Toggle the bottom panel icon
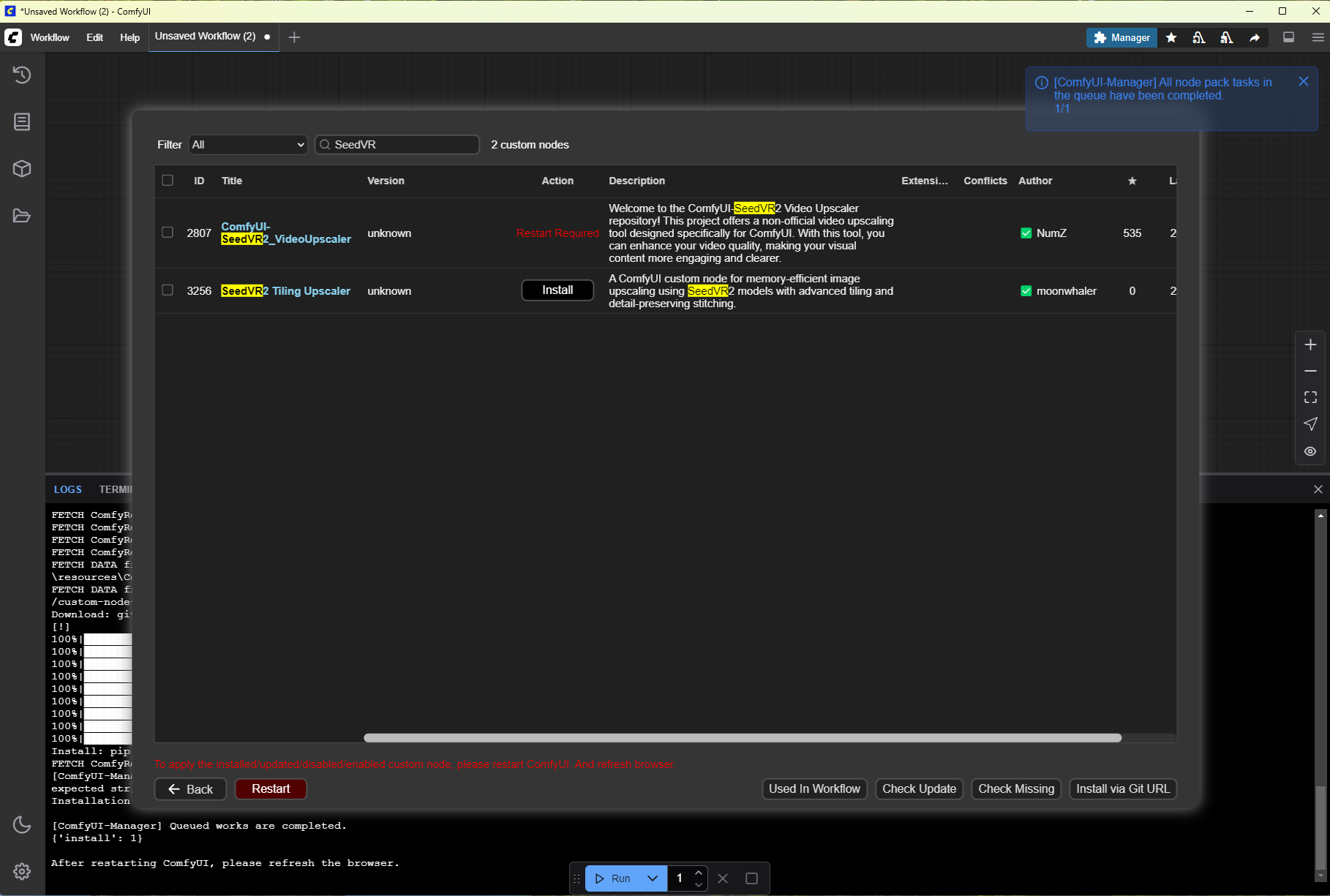 tap(1289, 37)
